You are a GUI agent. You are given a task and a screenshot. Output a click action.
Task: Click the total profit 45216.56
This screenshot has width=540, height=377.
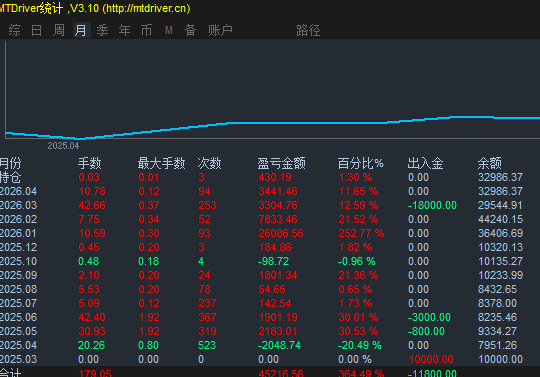pyautogui.click(x=281, y=373)
